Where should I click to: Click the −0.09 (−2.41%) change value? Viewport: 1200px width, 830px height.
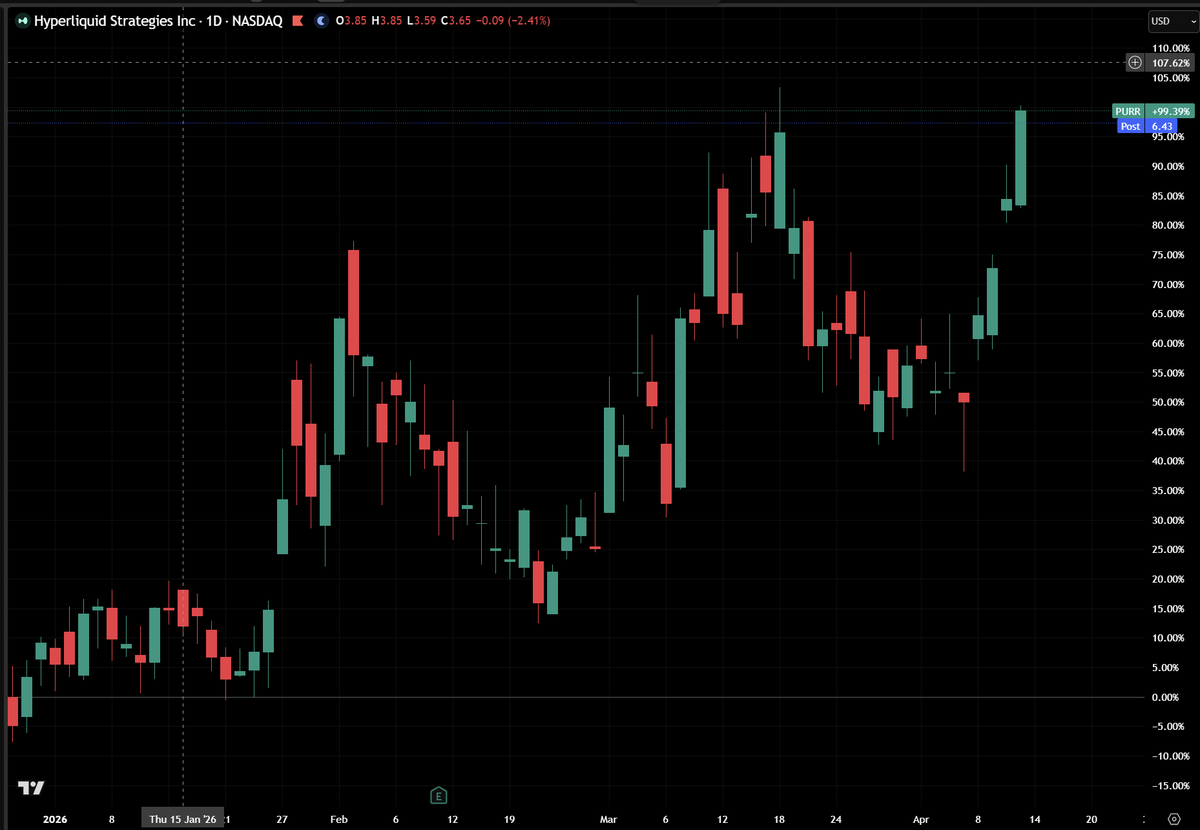511,20
